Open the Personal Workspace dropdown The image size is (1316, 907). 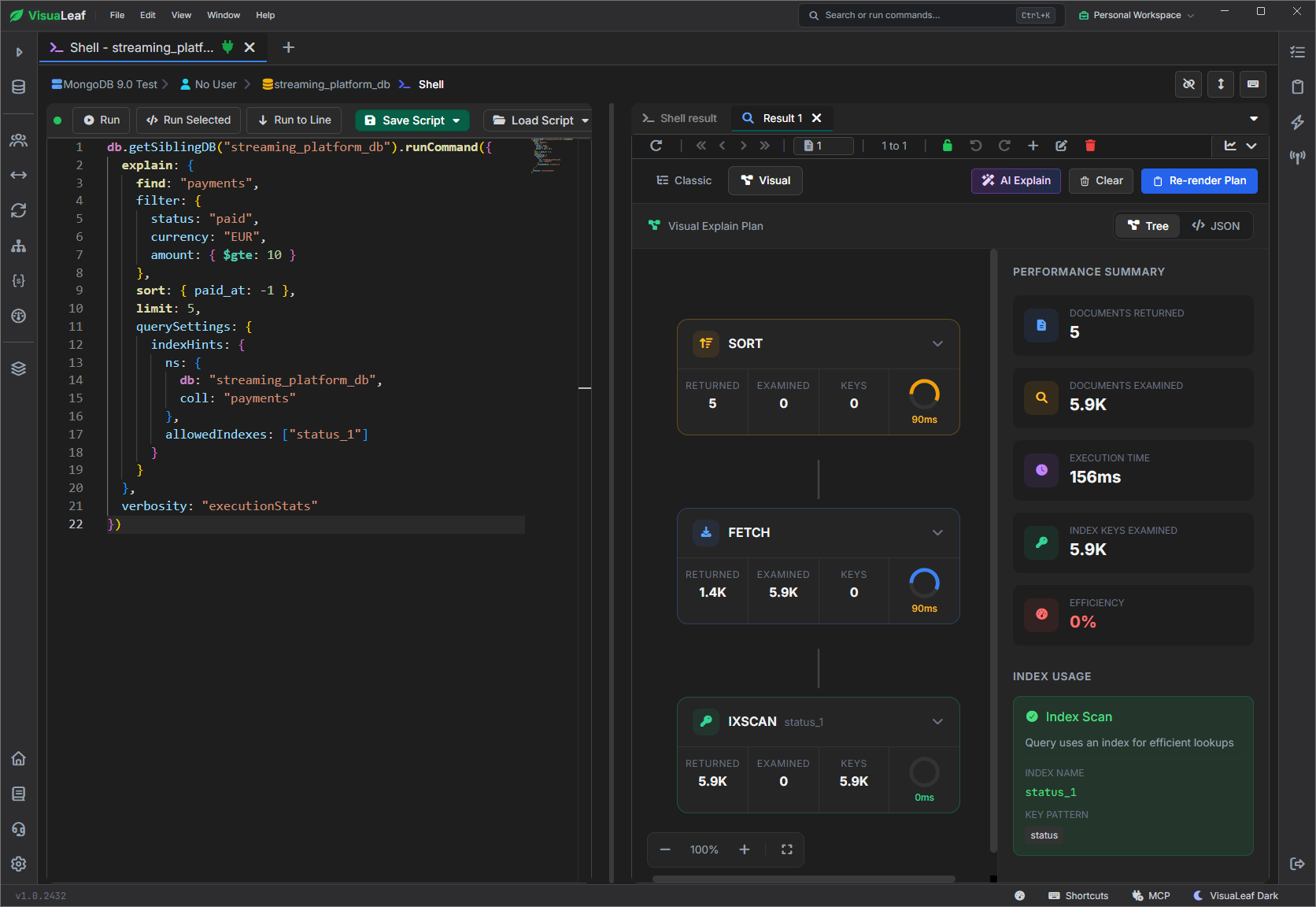tap(1137, 15)
